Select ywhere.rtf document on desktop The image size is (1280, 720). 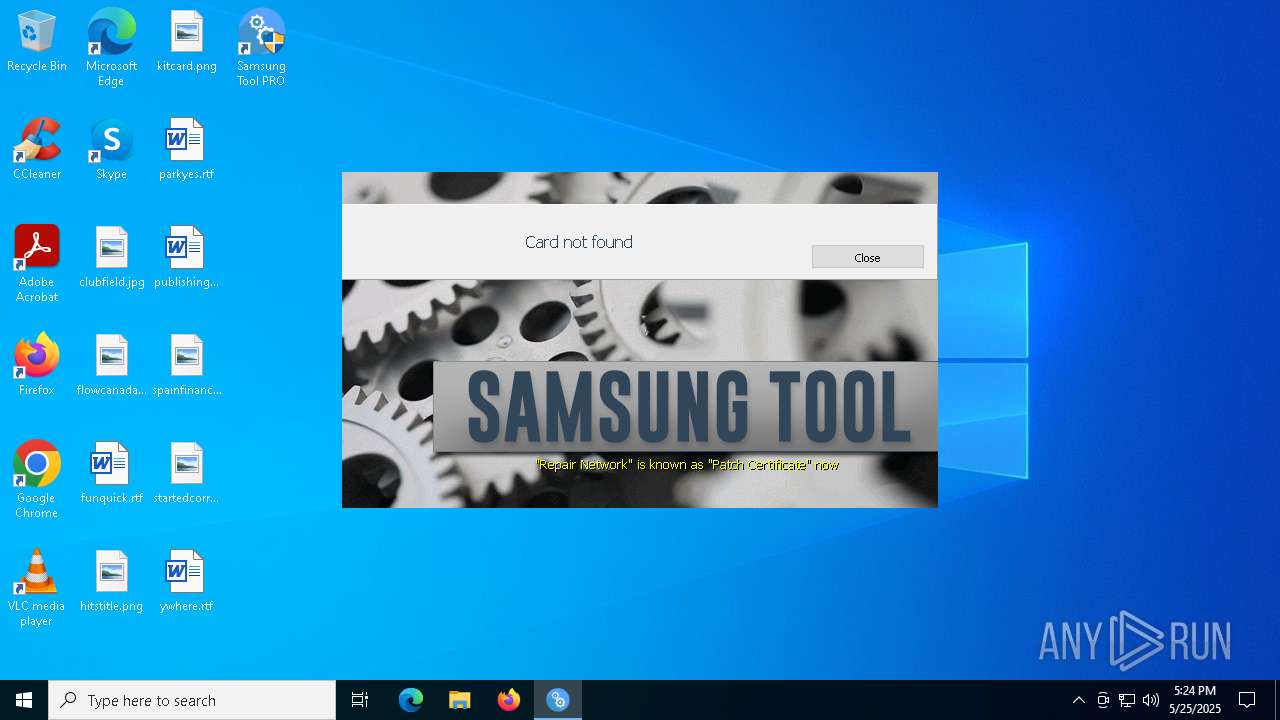(186, 582)
